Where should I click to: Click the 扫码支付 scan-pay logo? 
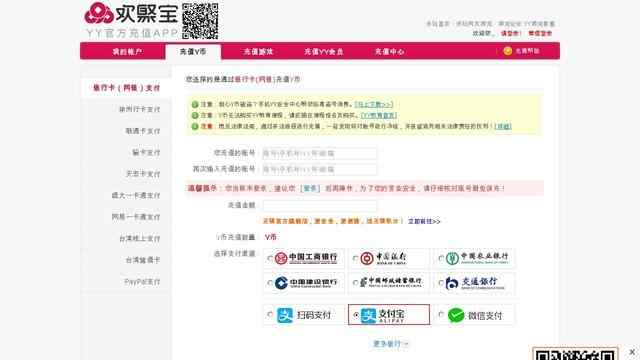(x=304, y=315)
